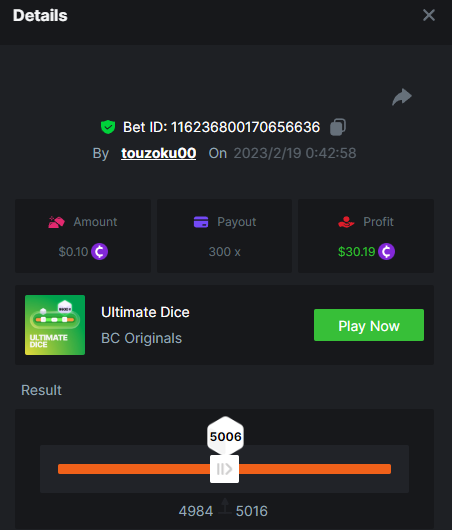Click the Amount pink wallet icon
The height and width of the screenshot is (530, 452).
coord(56,222)
